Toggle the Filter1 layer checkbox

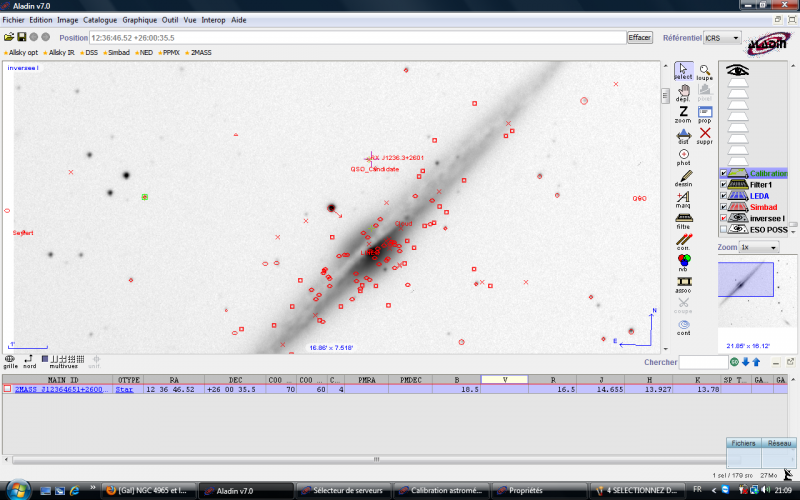(x=723, y=185)
